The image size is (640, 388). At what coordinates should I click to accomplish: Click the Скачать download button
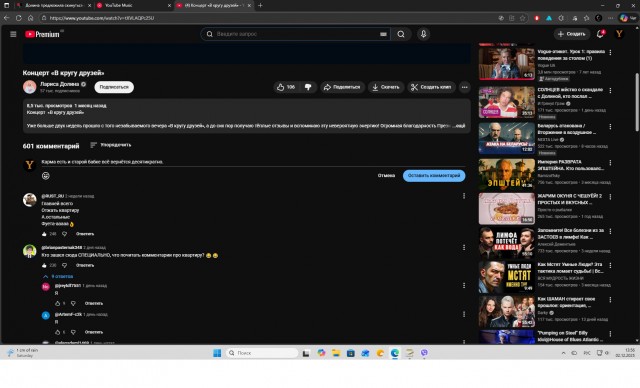(x=386, y=87)
